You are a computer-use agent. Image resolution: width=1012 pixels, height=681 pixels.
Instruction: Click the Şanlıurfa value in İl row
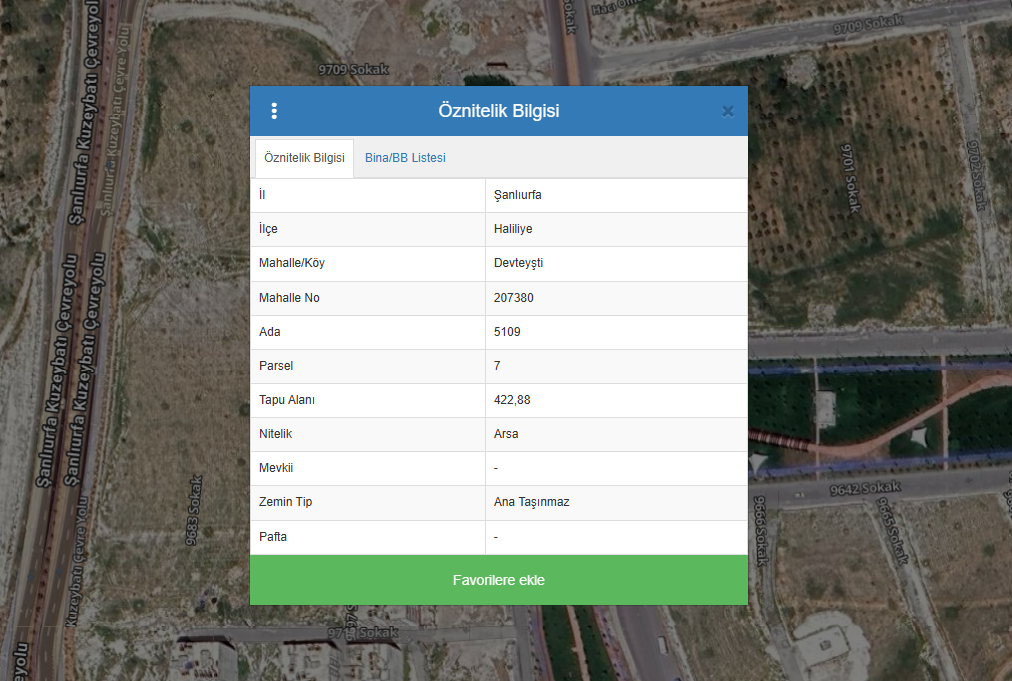518,195
